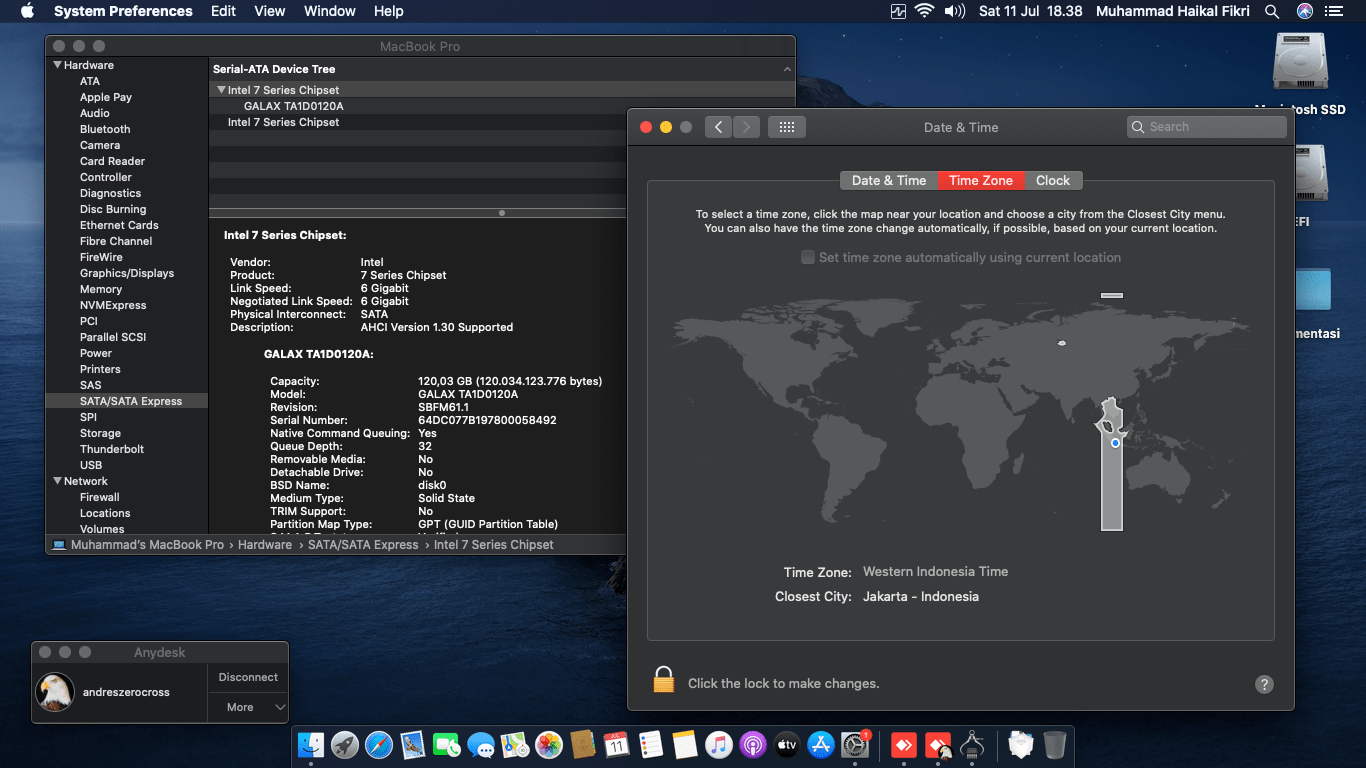Open Safari in the dock
Viewport: 1366px width, 768px height.
(x=379, y=745)
